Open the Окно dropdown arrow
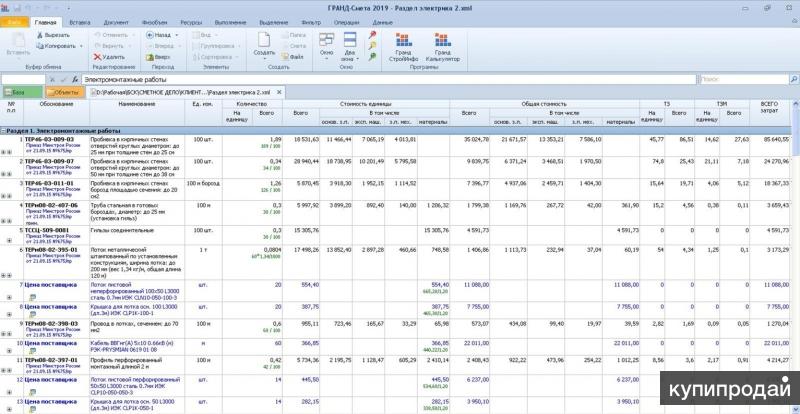The height and width of the screenshot is (414, 800). click(x=327, y=59)
